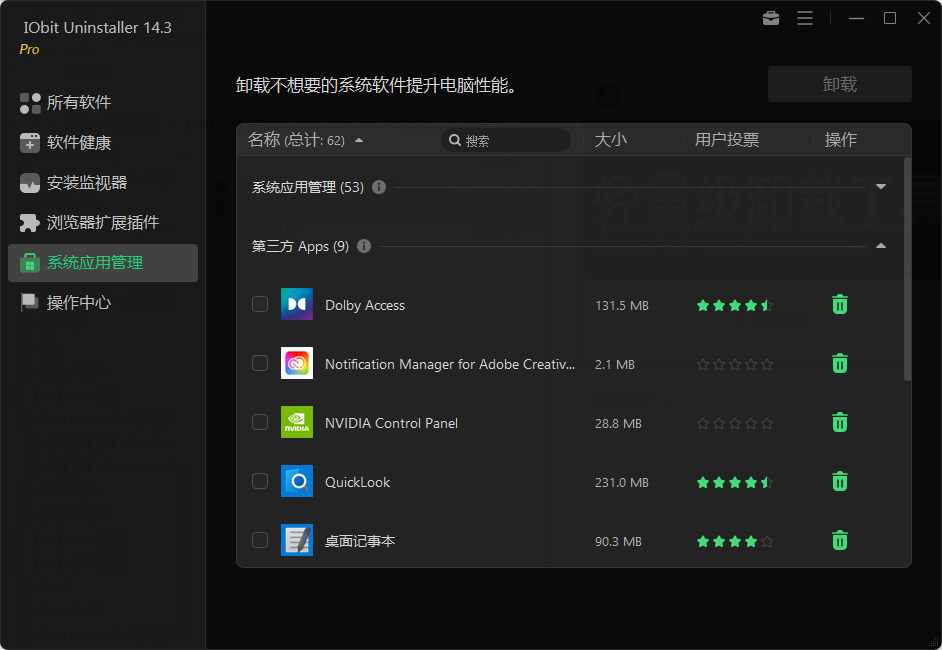Click the Dolby Access star rating
The width and height of the screenshot is (942, 650).
734,305
